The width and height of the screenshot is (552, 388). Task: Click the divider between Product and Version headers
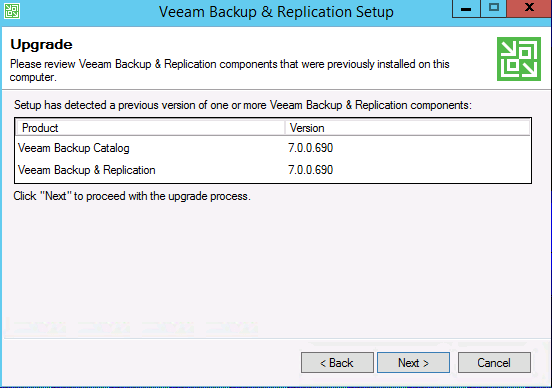tap(285, 128)
